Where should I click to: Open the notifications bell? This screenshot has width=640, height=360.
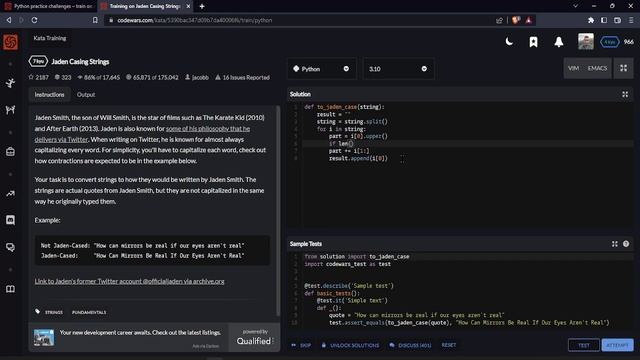coord(559,42)
